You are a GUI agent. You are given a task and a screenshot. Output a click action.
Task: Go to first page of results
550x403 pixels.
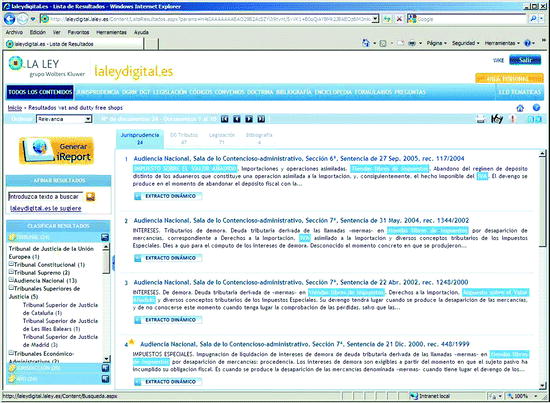[x=224, y=119]
